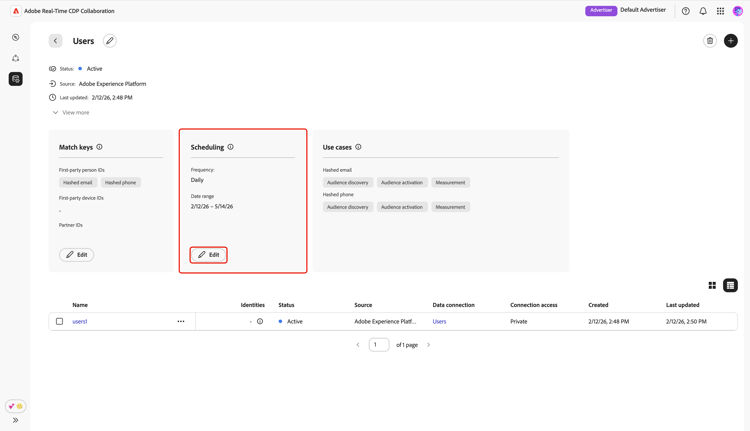Go back with the arrow button
This screenshot has width=750, height=431.
tap(55, 41)
